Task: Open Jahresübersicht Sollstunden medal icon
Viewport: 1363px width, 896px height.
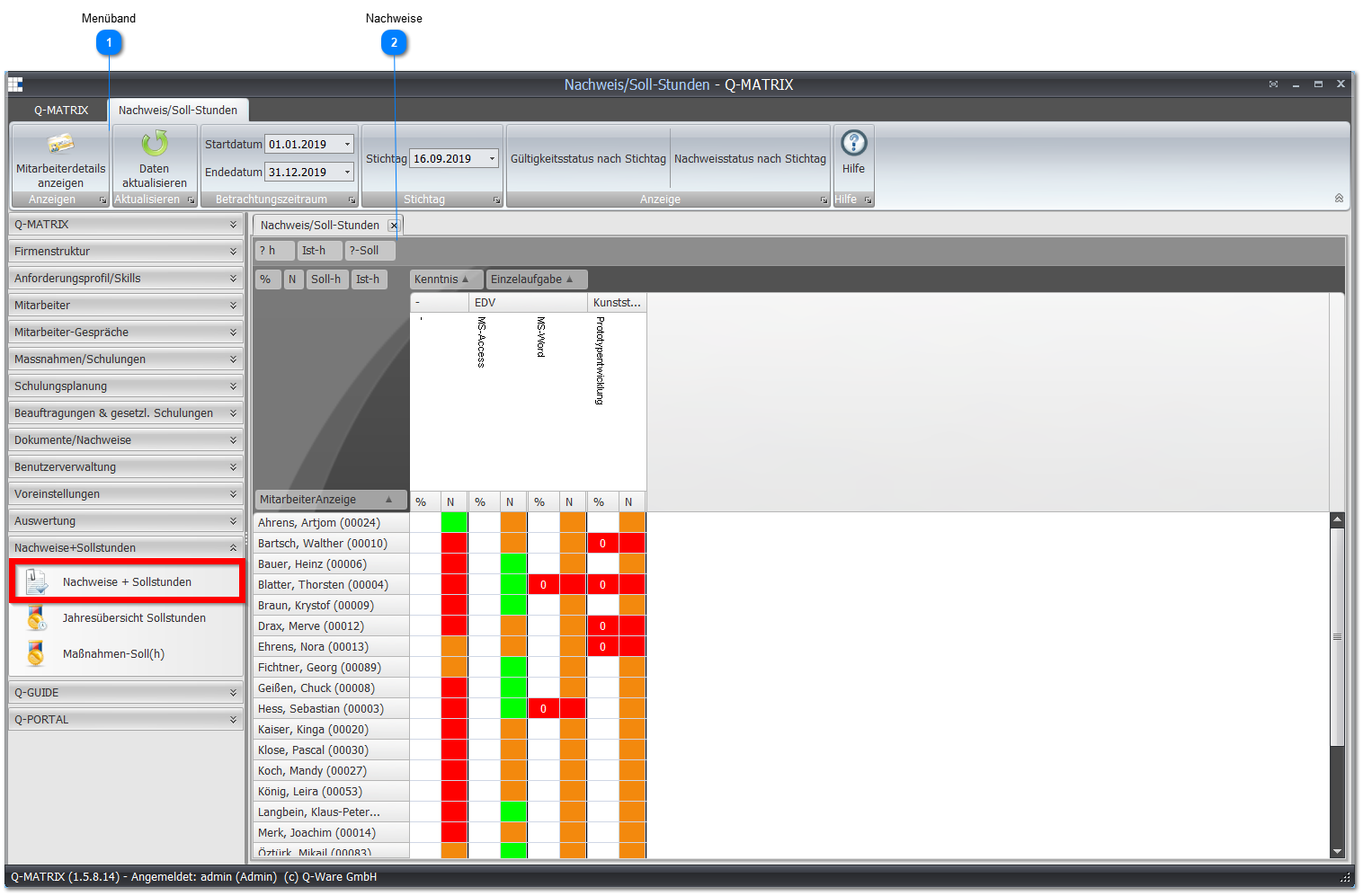Action: [x=36, y=618]
